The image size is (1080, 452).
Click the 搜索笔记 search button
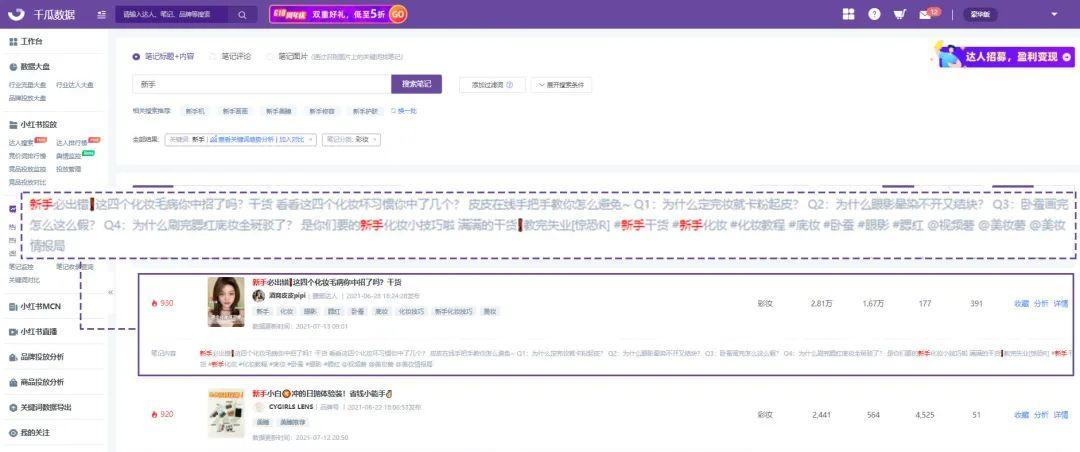point(416,85)
